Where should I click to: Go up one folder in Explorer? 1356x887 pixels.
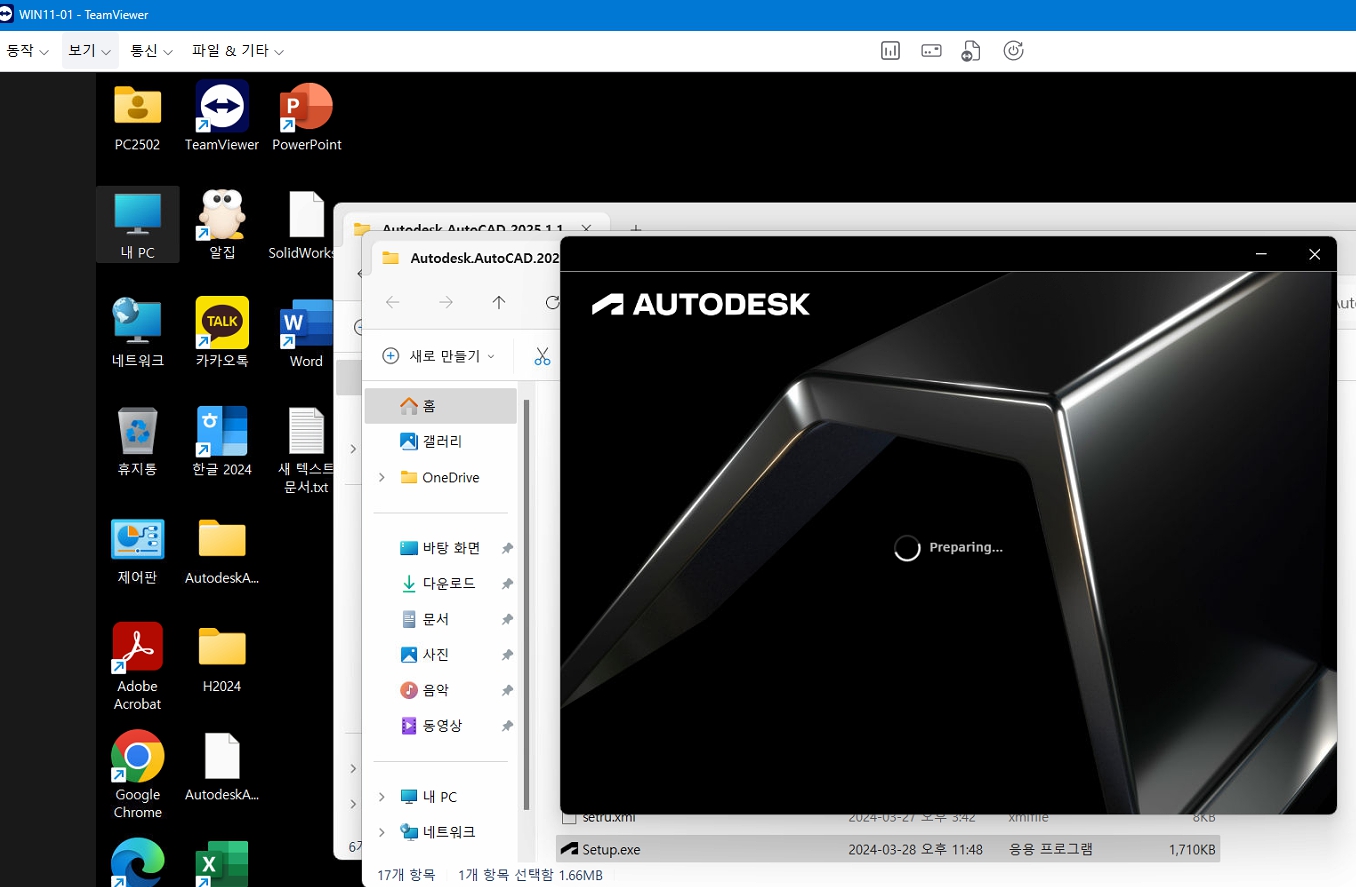click(x=499, y=302)
